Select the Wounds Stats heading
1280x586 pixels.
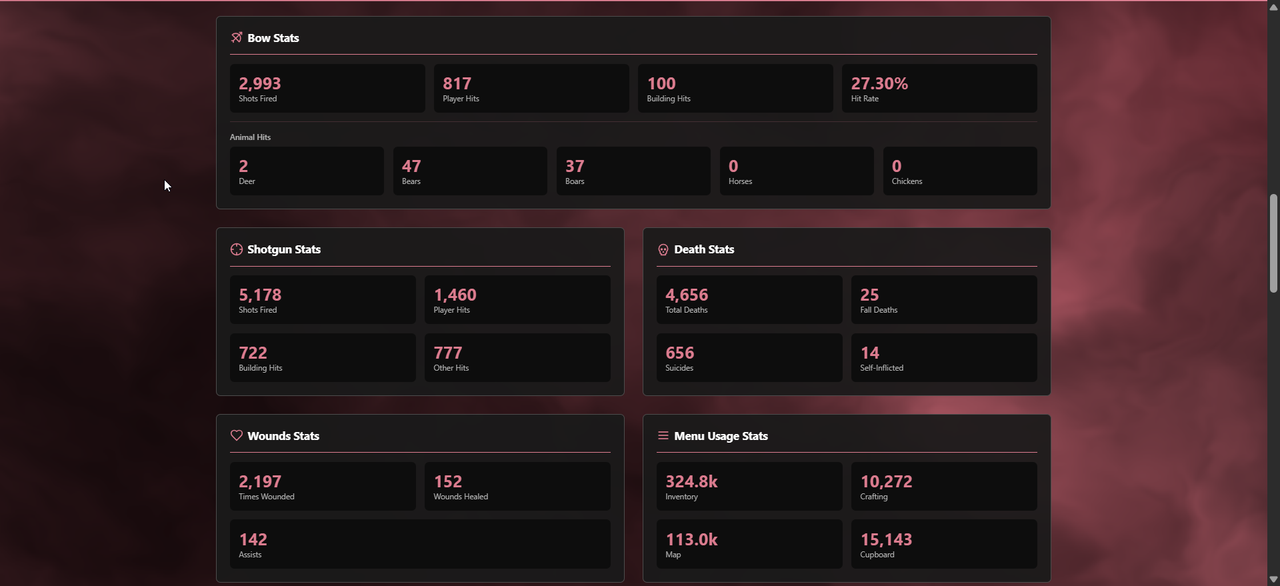tap(283, 436)
